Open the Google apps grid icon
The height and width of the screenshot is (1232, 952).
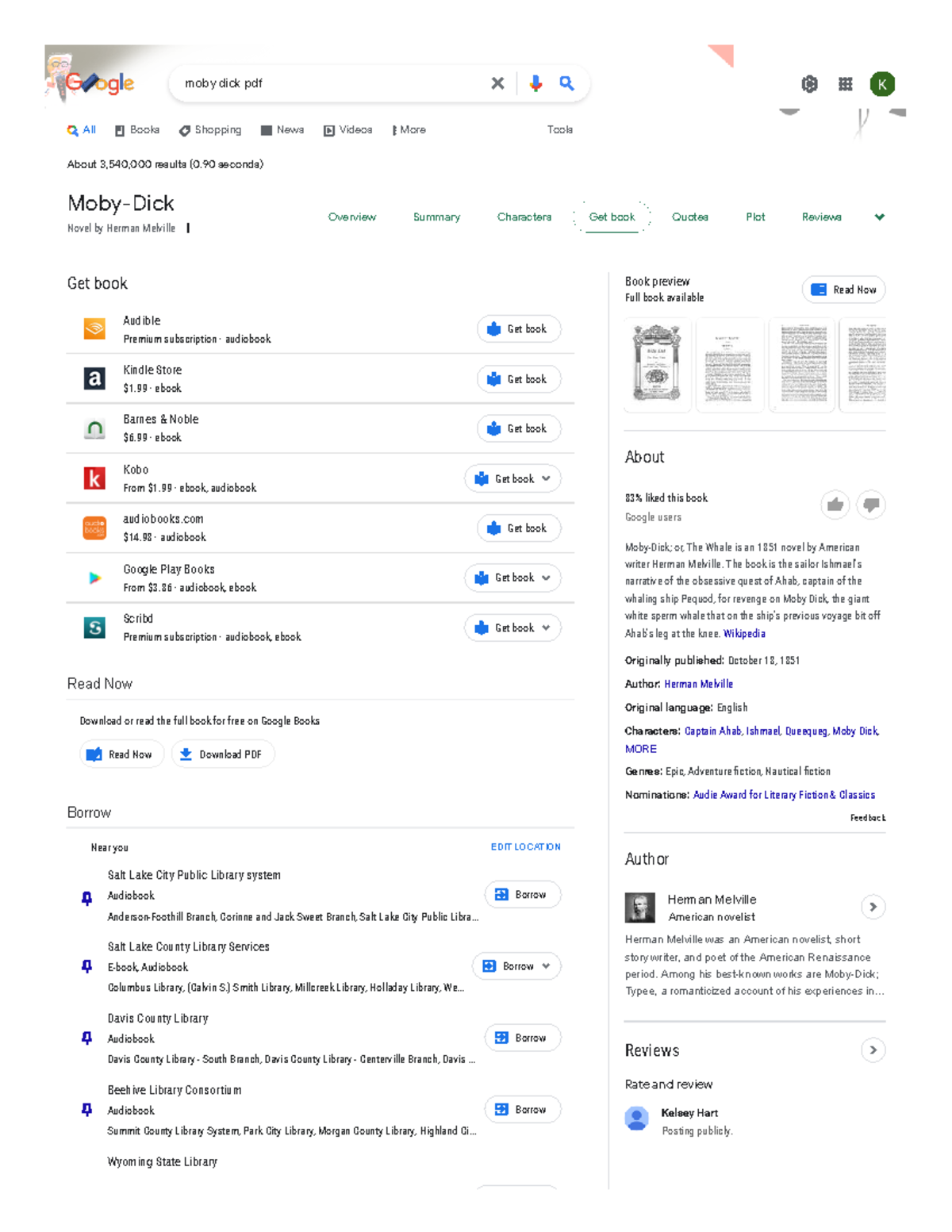point(846,84)
